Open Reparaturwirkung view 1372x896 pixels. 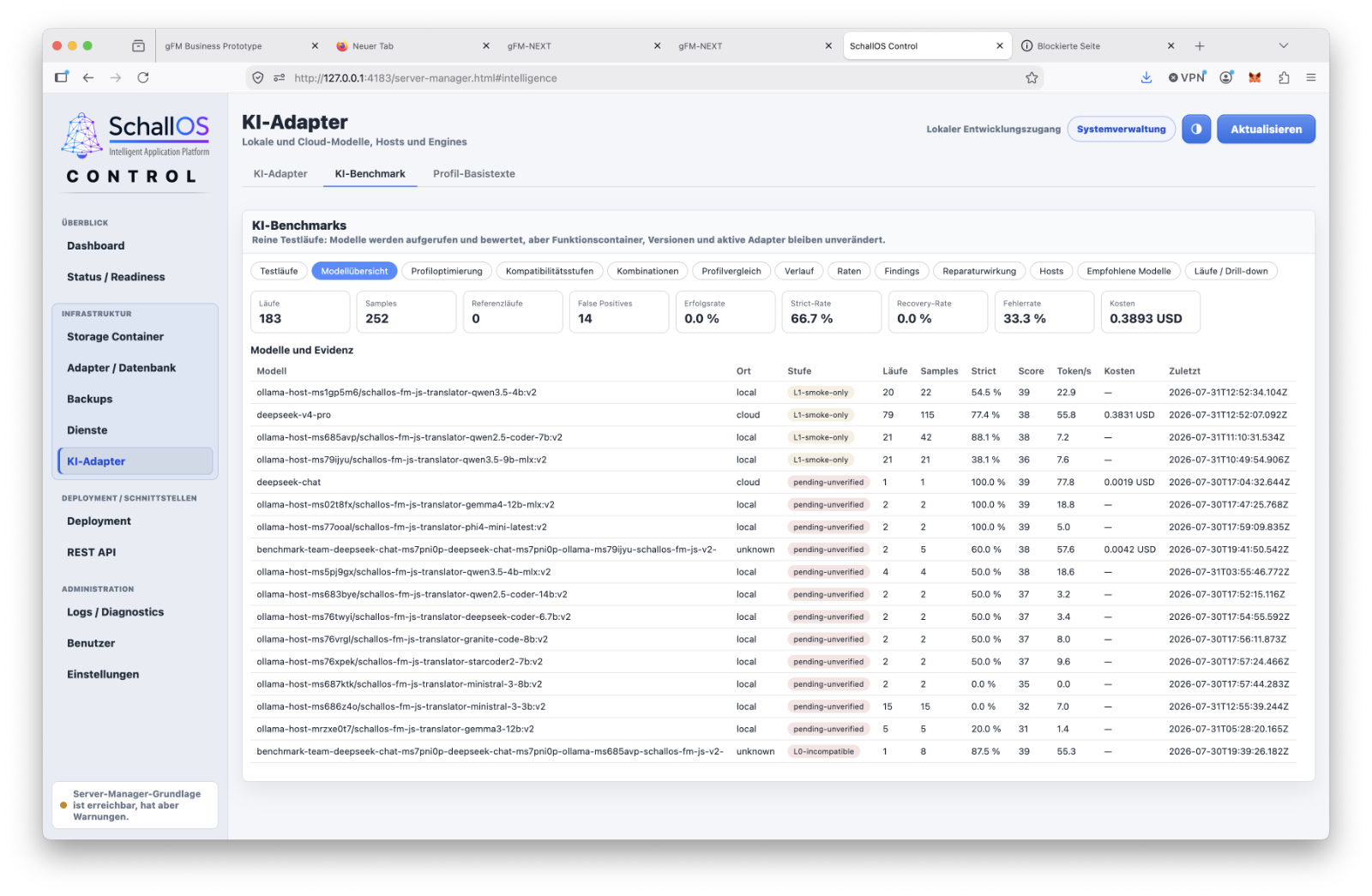[979, 271]
